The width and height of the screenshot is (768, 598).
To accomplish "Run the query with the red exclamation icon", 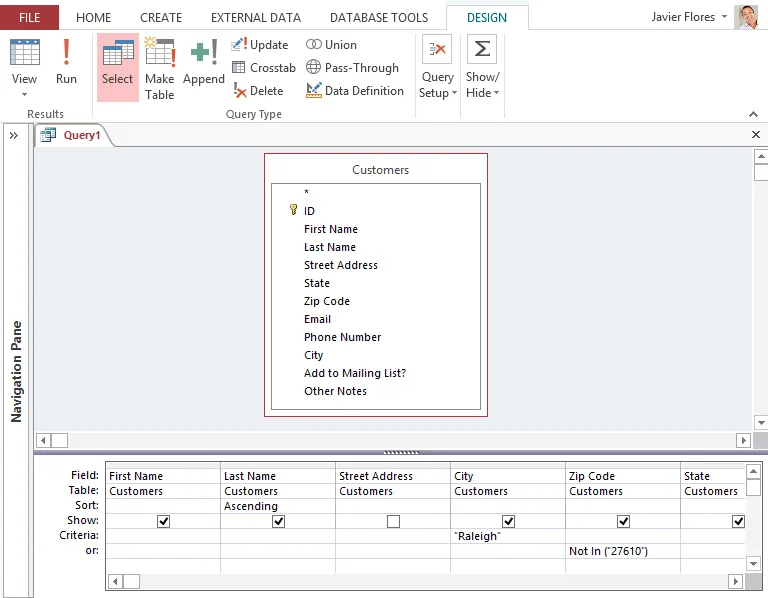I will (66, 62).
